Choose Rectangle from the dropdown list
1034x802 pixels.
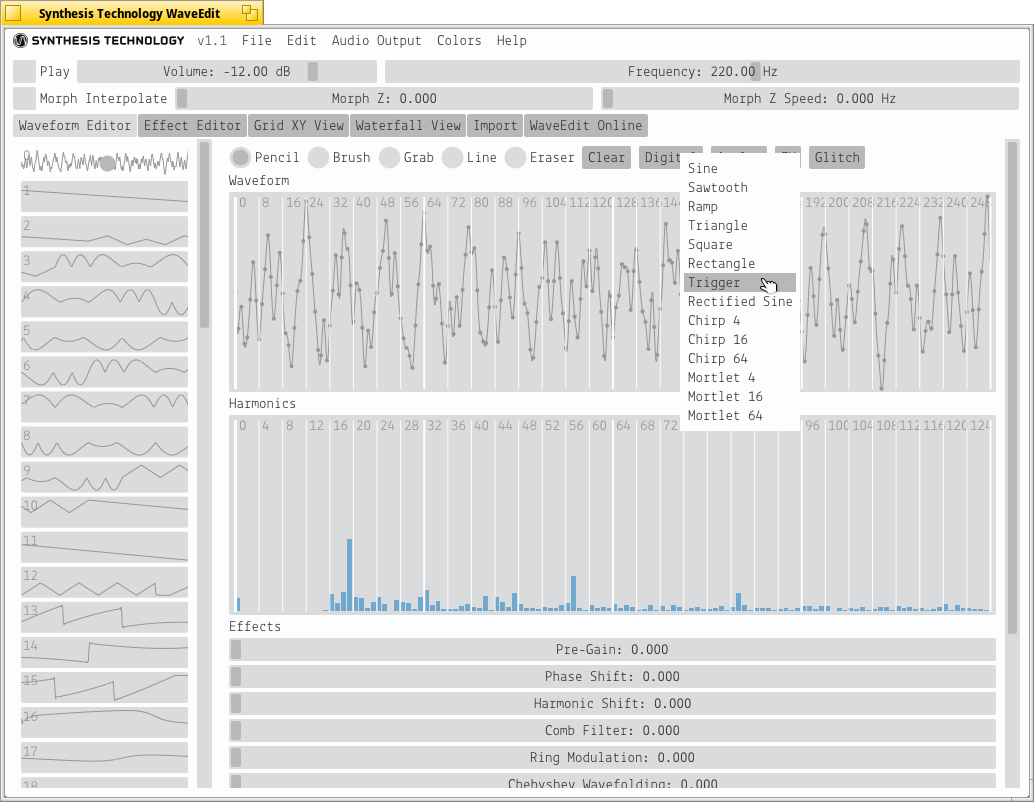click(x=739, y=264)
